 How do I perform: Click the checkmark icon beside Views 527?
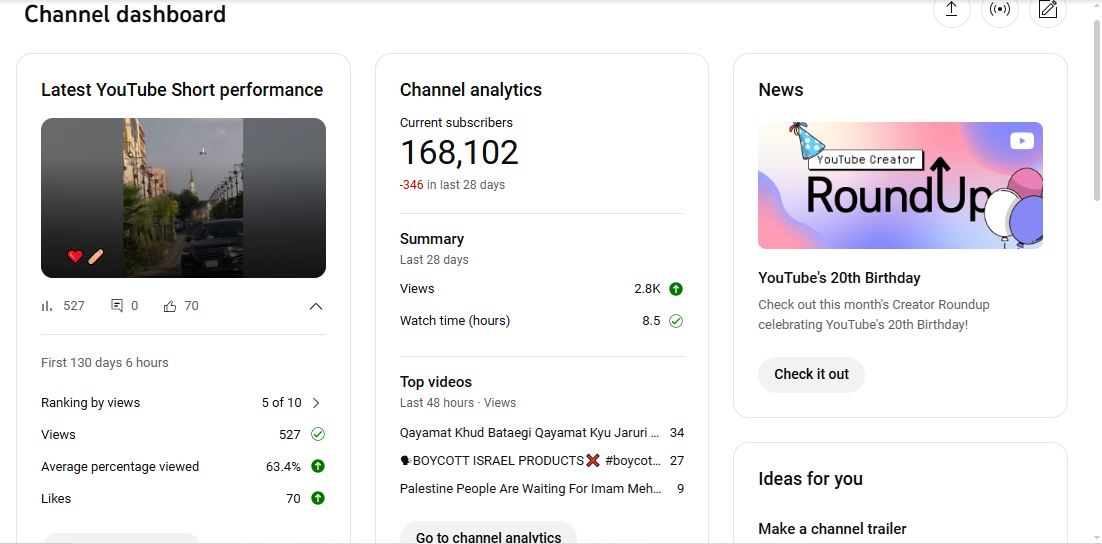318,434
